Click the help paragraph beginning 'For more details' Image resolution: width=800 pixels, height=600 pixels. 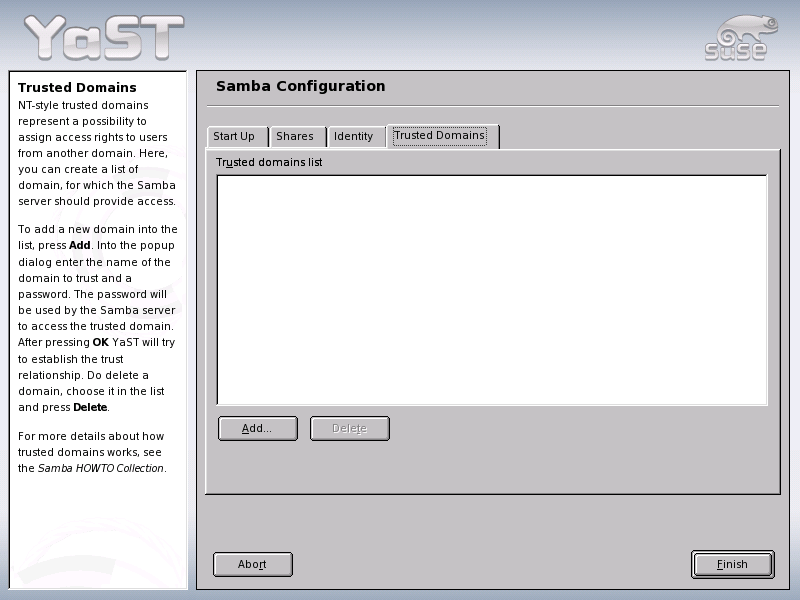pos(92,452)
